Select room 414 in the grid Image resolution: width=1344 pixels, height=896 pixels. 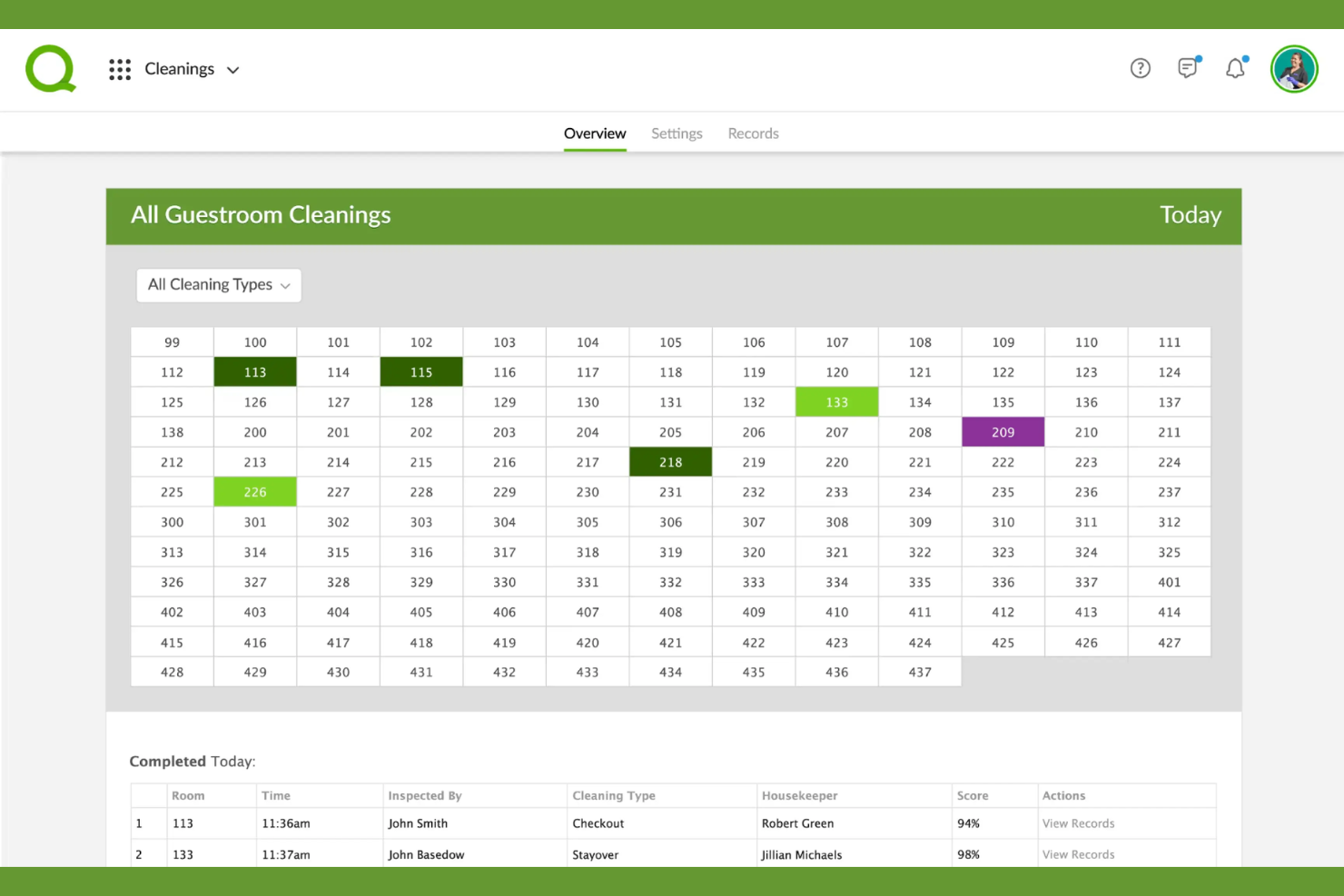[1170, 612]
